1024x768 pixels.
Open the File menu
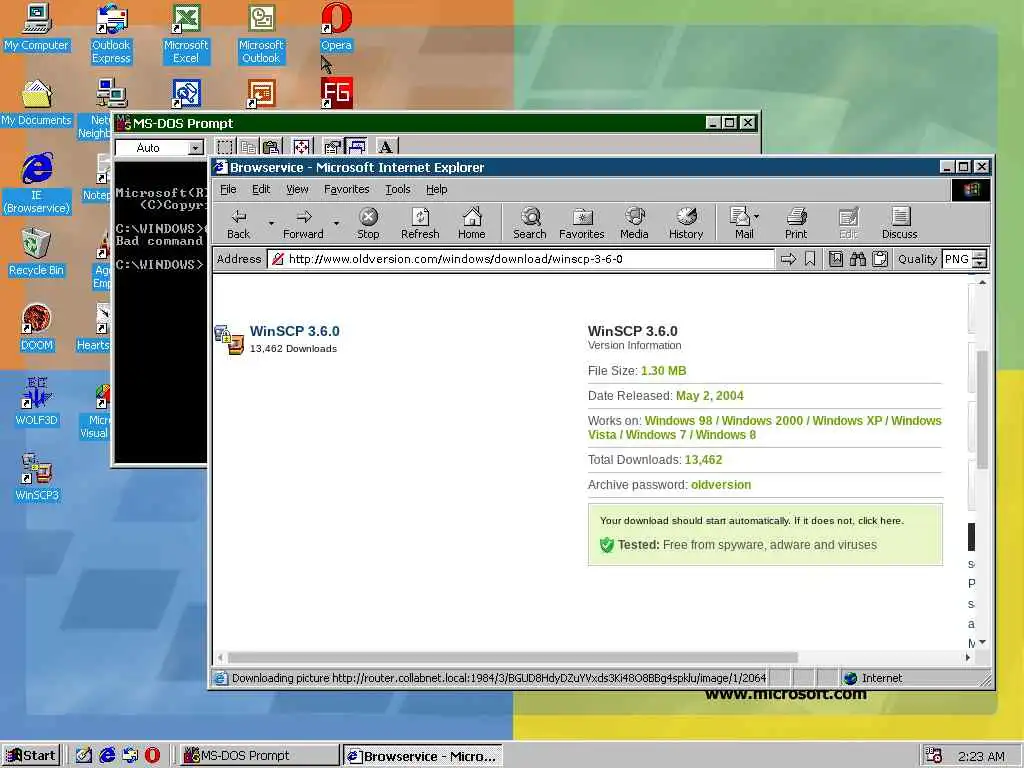[229, 189]
